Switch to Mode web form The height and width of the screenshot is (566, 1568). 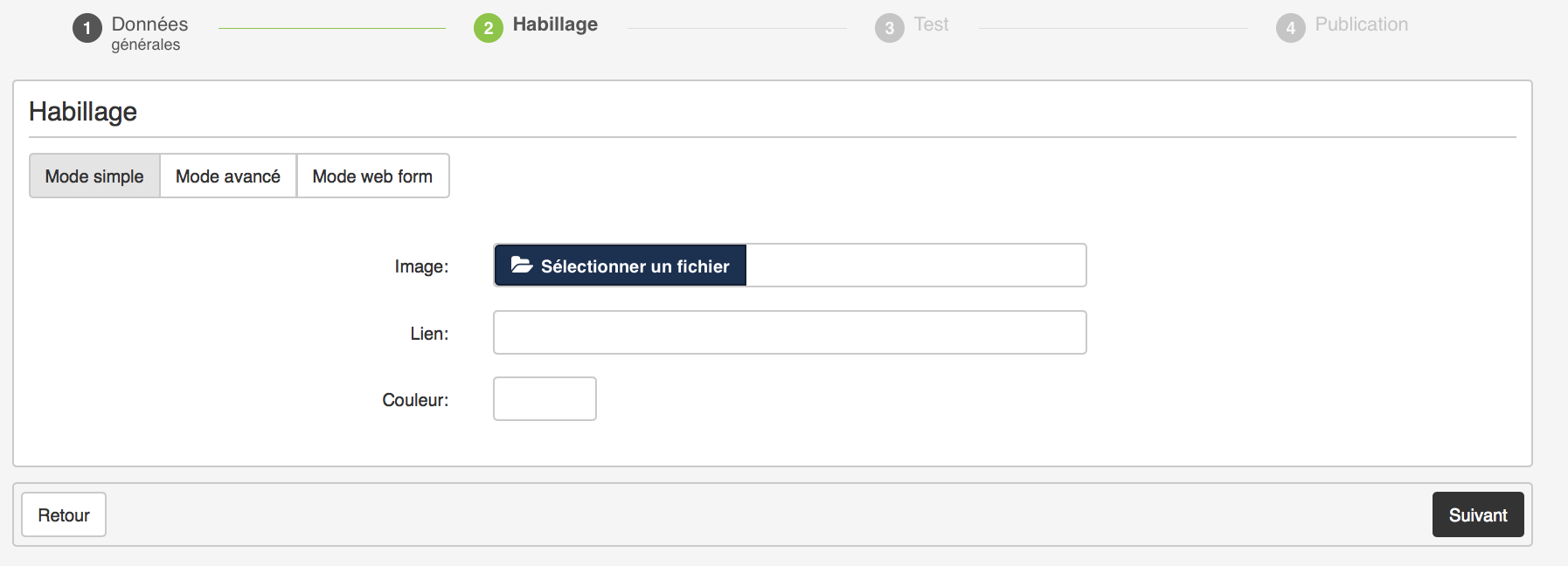pyautogui.click(x=372, y=176)
